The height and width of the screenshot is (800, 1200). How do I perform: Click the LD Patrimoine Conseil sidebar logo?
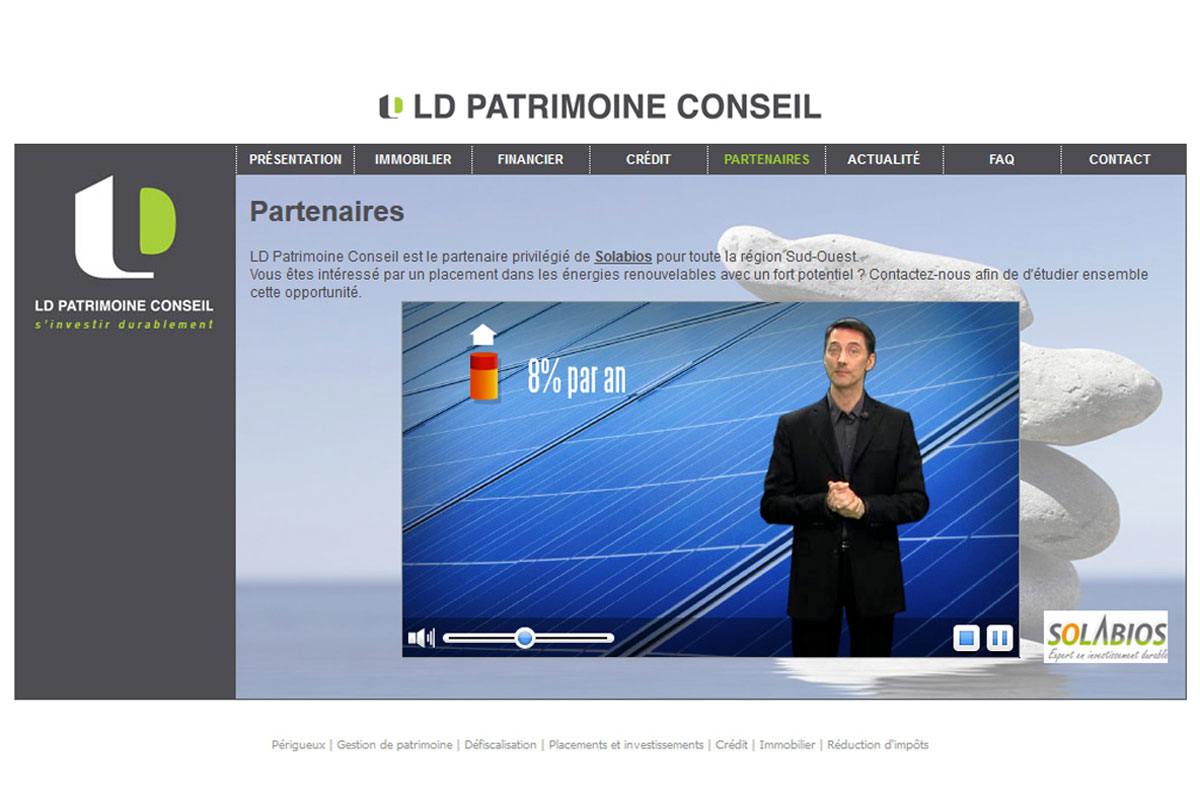(125, 253)
